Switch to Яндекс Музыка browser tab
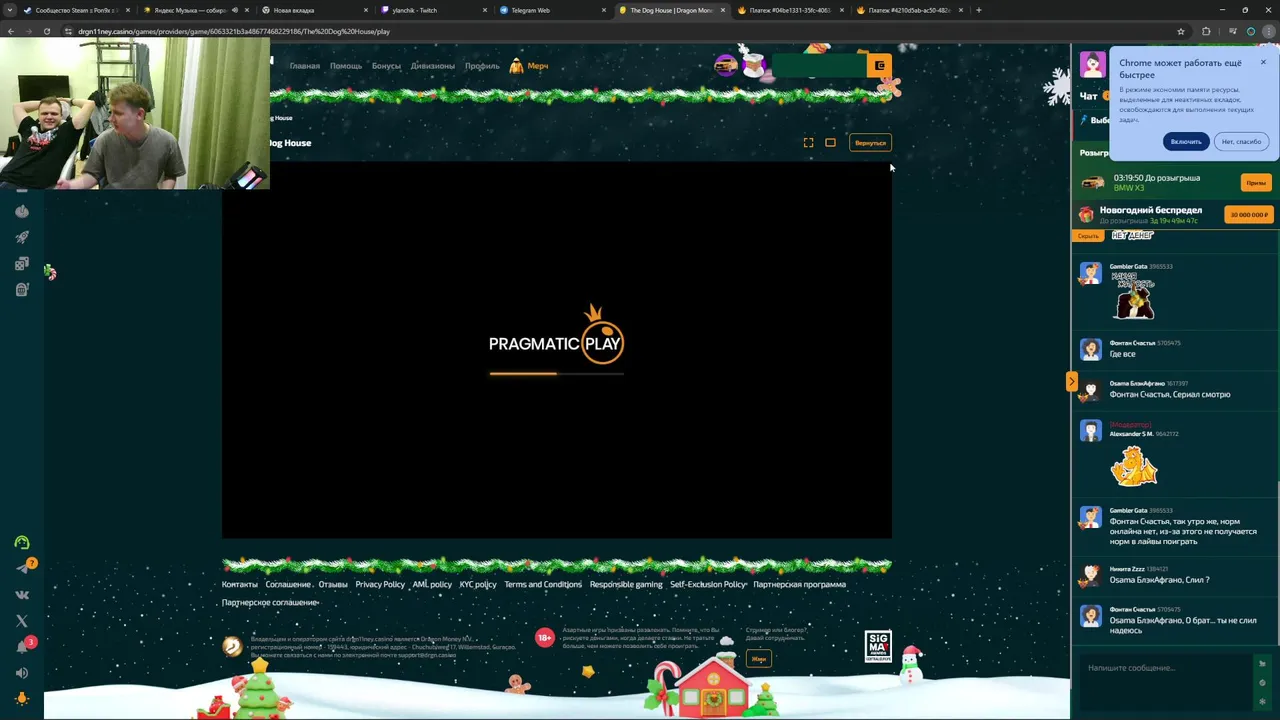Image resolution: width=1280 pixels, height=720 pixels. [195, 10]
